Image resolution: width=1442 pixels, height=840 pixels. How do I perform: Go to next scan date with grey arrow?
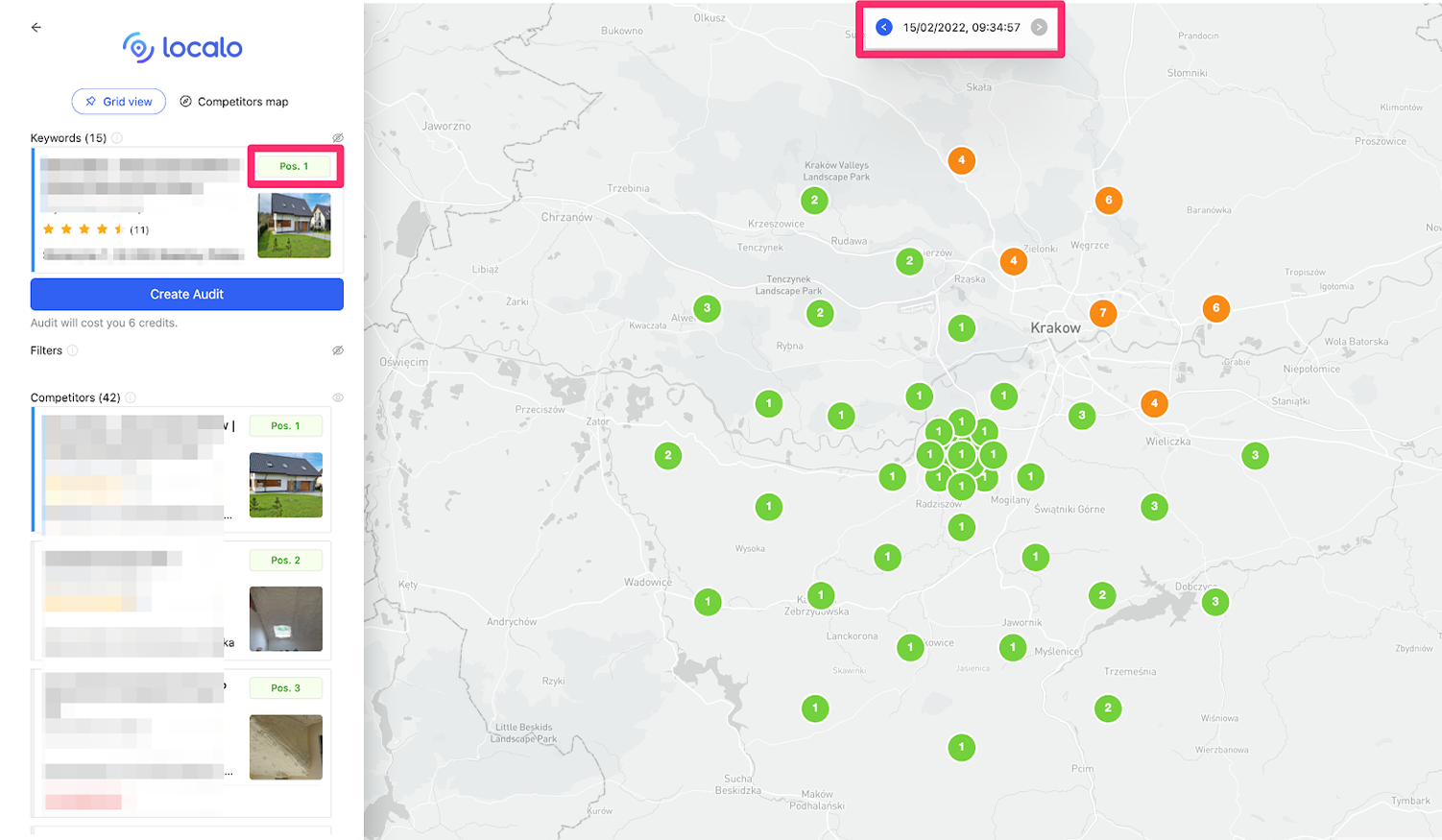[x=1039, y=28]
